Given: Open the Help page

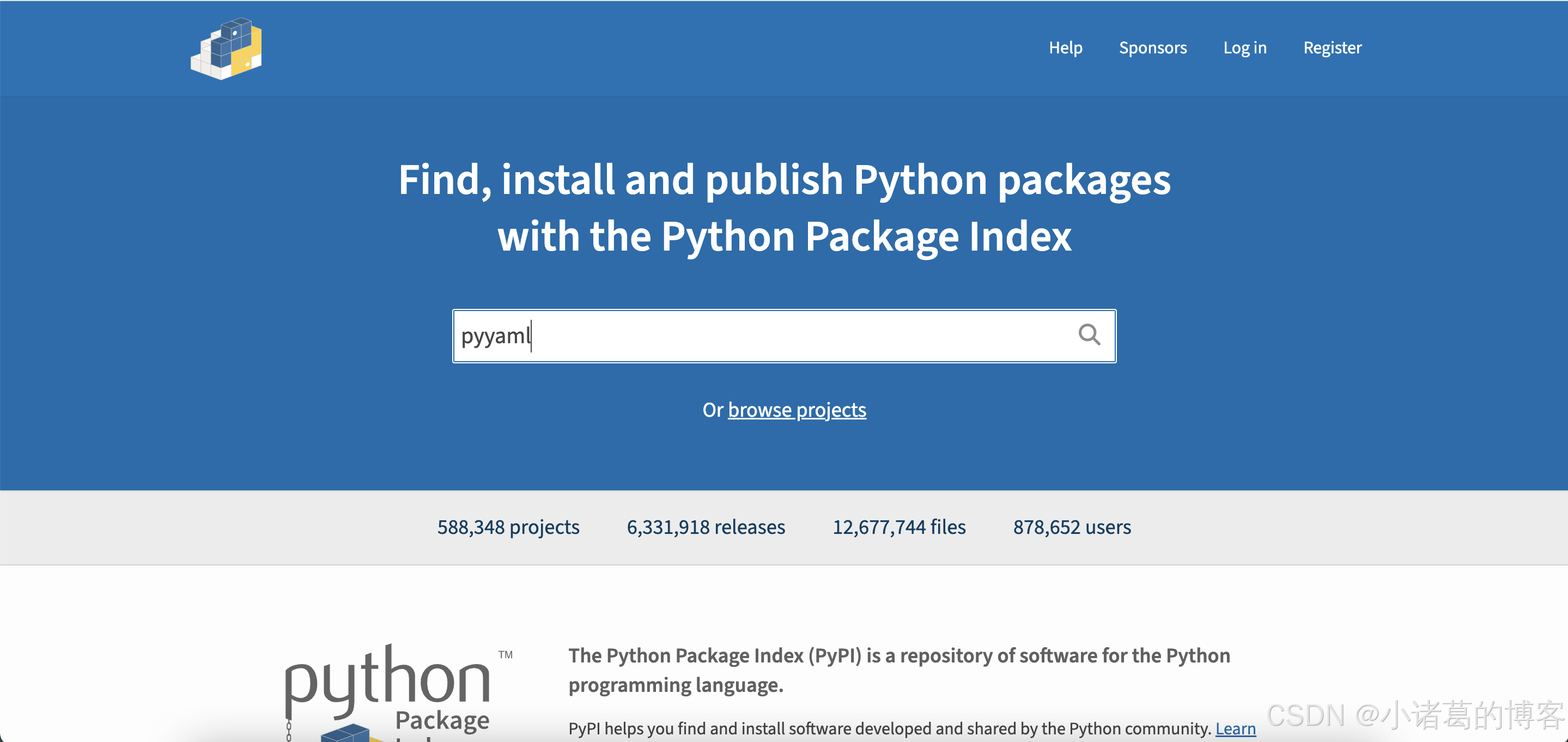Looking at the screenshot, I should (x=1065, y=47).
